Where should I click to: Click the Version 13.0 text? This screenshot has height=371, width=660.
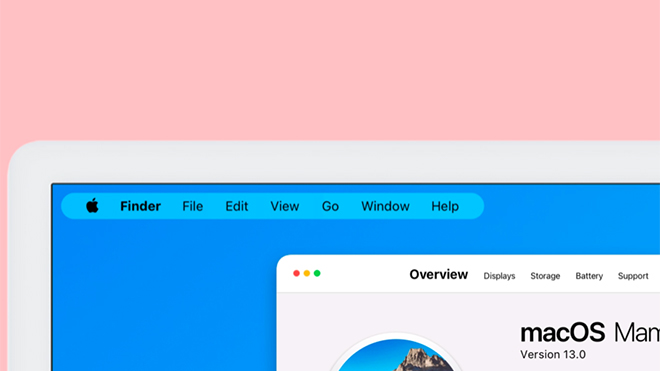[x=553, y=355]
